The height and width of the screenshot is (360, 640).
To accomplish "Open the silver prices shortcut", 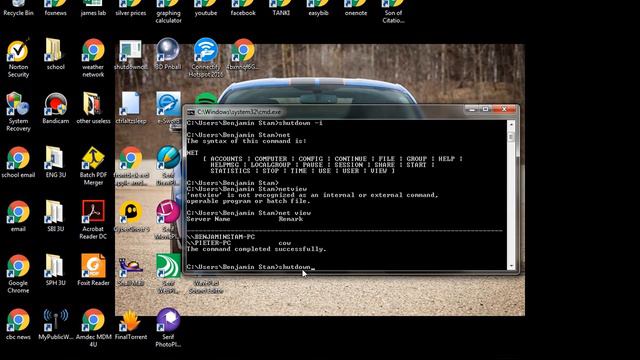I will tap(131, 8).
